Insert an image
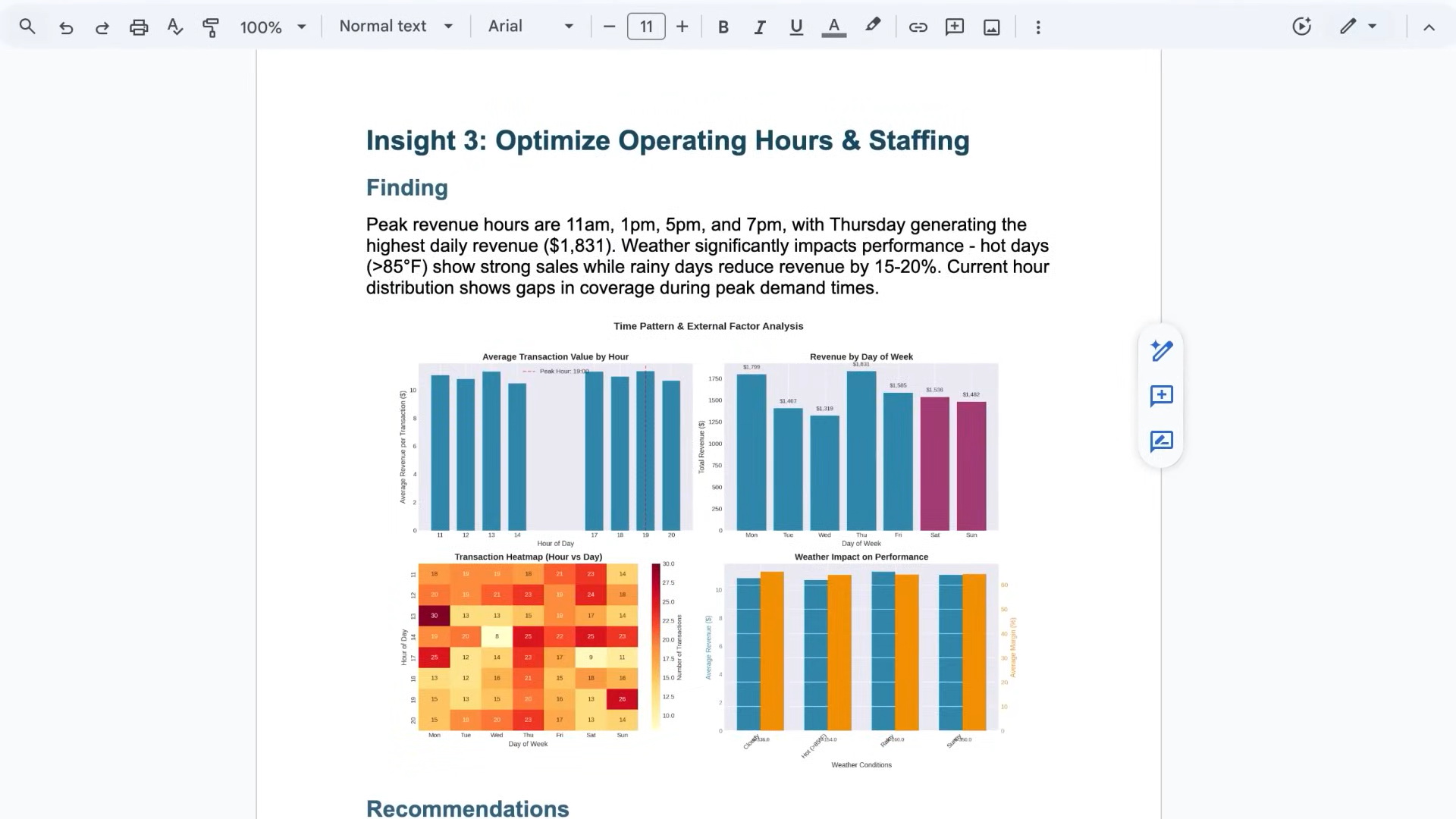The image size is (1456, 819). click(x=992, y=27)
